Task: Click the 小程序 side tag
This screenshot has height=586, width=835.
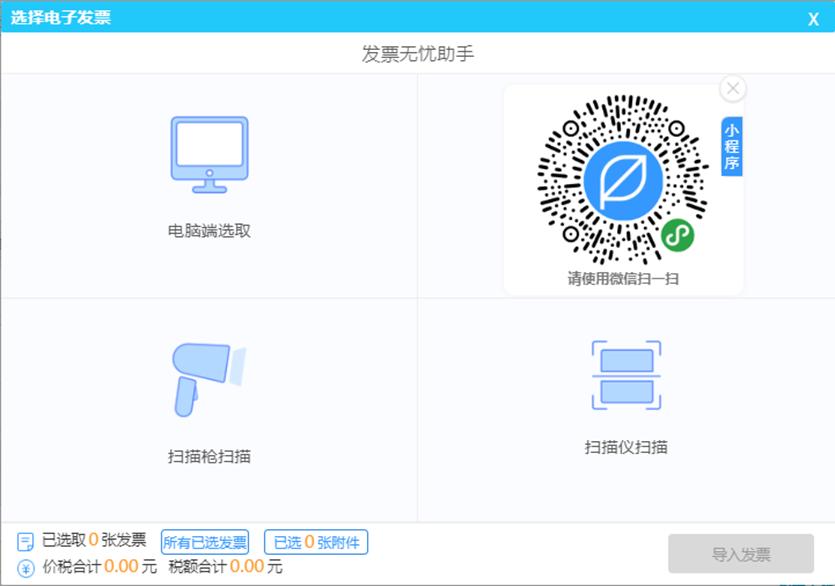Action: click(732, 146)
